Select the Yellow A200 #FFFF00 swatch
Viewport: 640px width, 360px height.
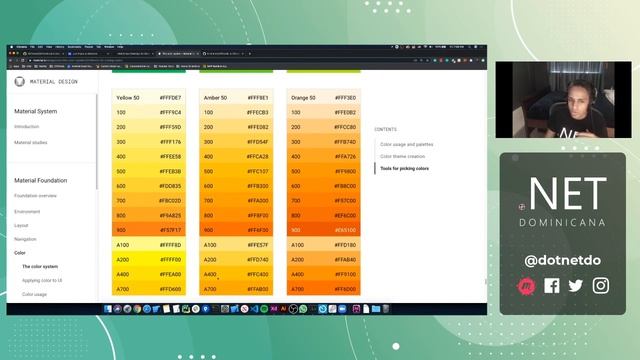tap(149, 260)
